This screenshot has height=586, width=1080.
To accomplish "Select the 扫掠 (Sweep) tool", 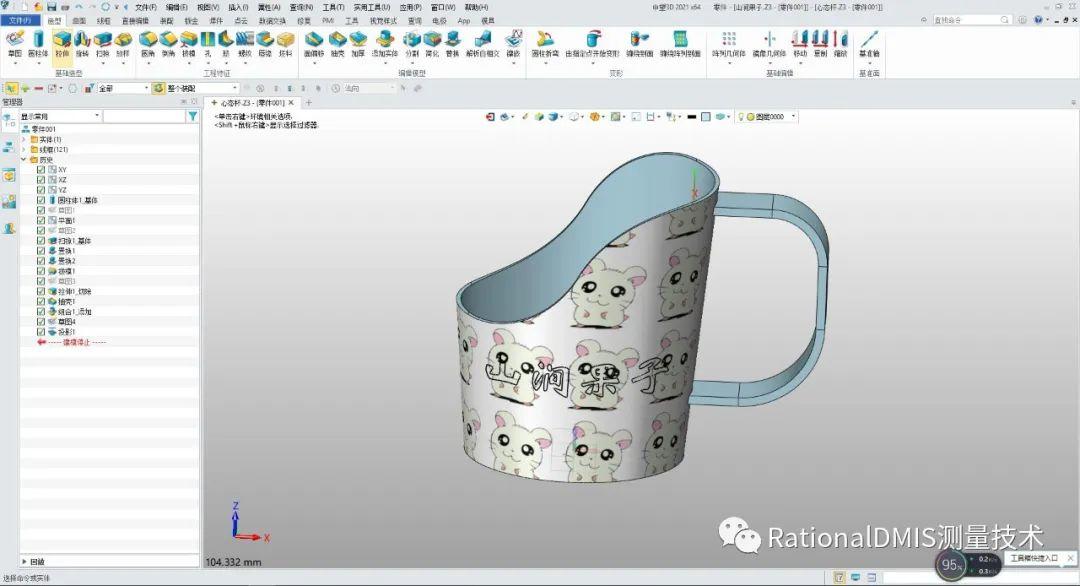I will click(103, 43).
